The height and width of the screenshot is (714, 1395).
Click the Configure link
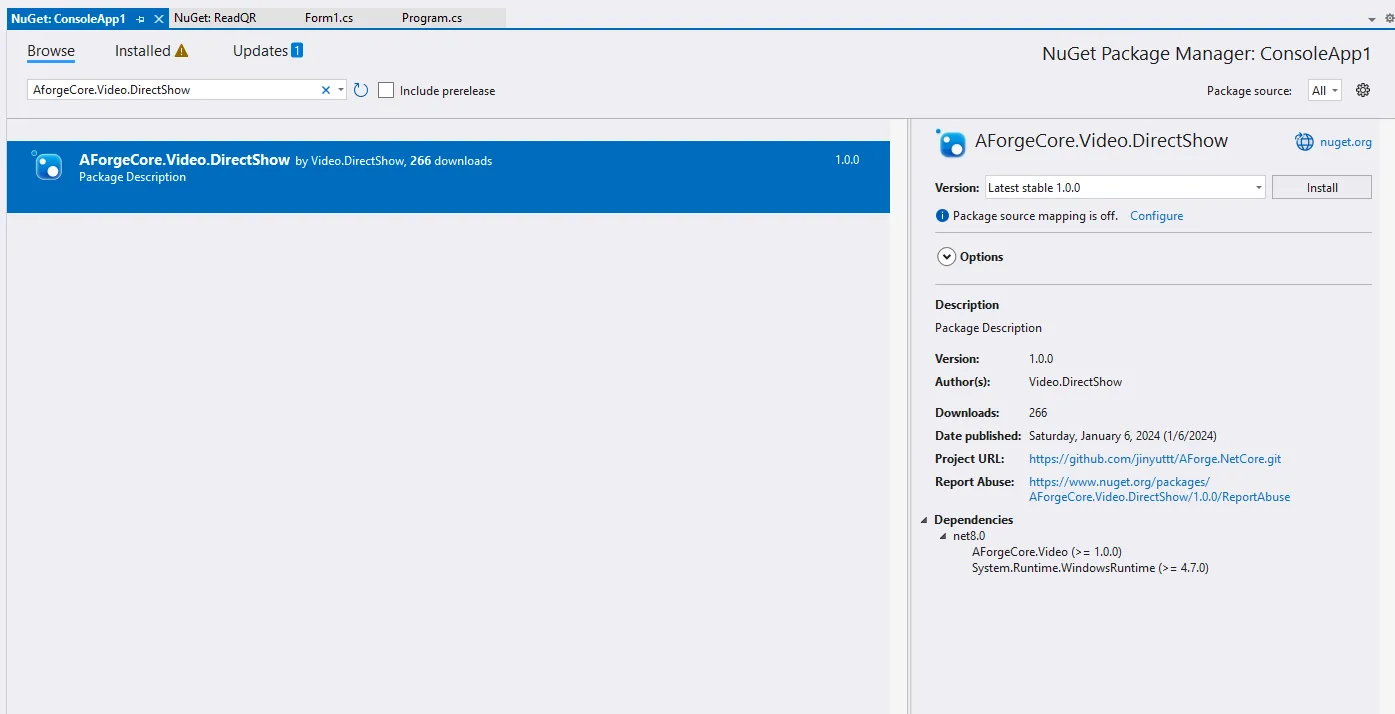tap(1156, 216)
